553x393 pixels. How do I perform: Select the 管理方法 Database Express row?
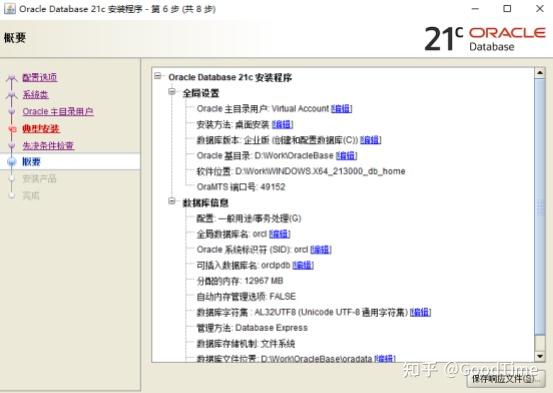point(252,328)
